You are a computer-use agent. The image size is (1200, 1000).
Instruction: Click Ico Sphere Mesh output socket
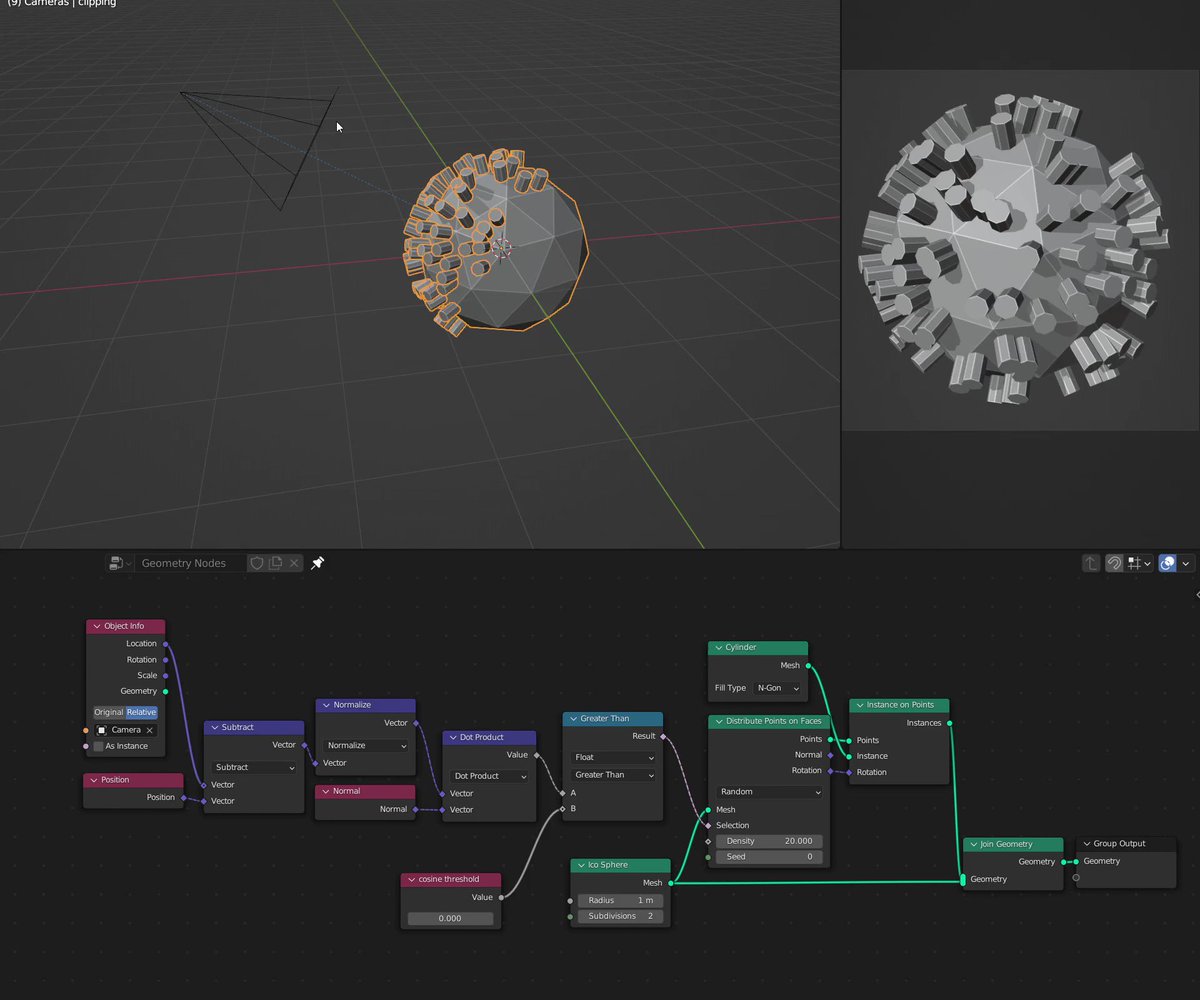pos(669,883)
